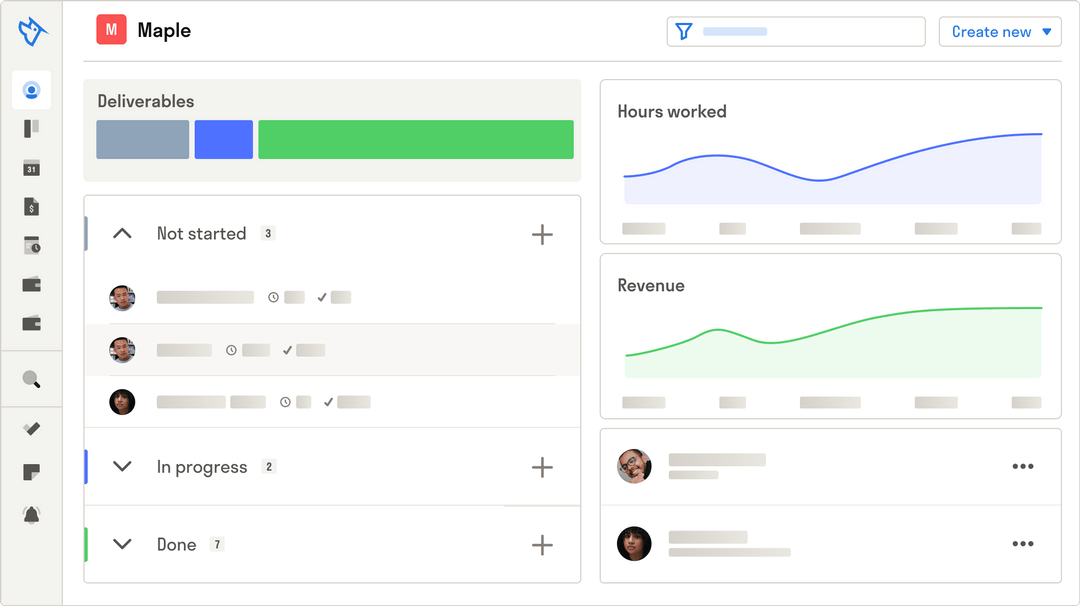This screenshot has width=1080, height=606.
Task: Open options menu for glasses-wearing member
Action: click(1023, 466)
